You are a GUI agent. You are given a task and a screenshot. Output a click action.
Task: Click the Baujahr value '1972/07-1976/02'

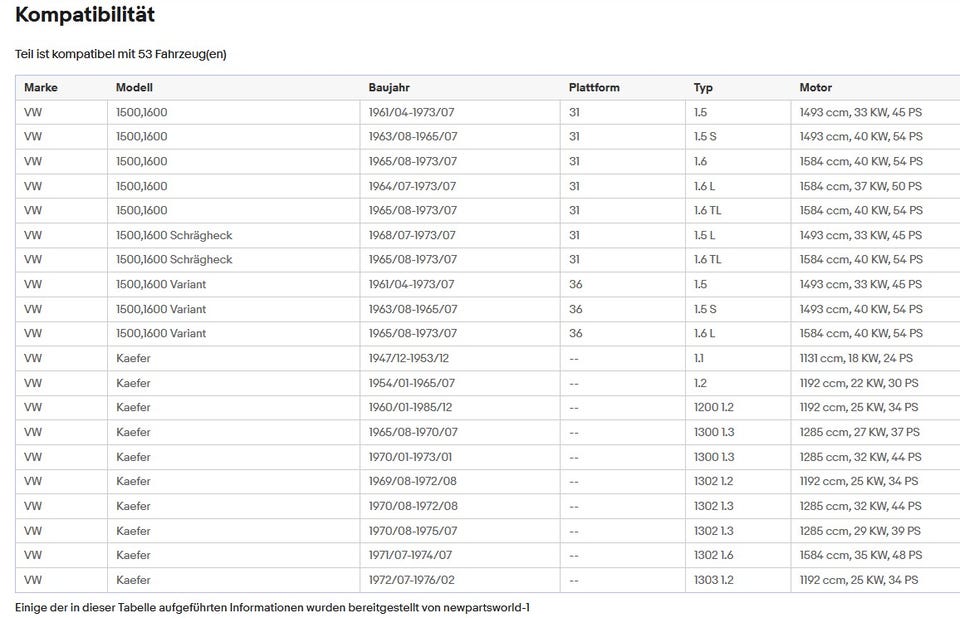coord(411,580)
